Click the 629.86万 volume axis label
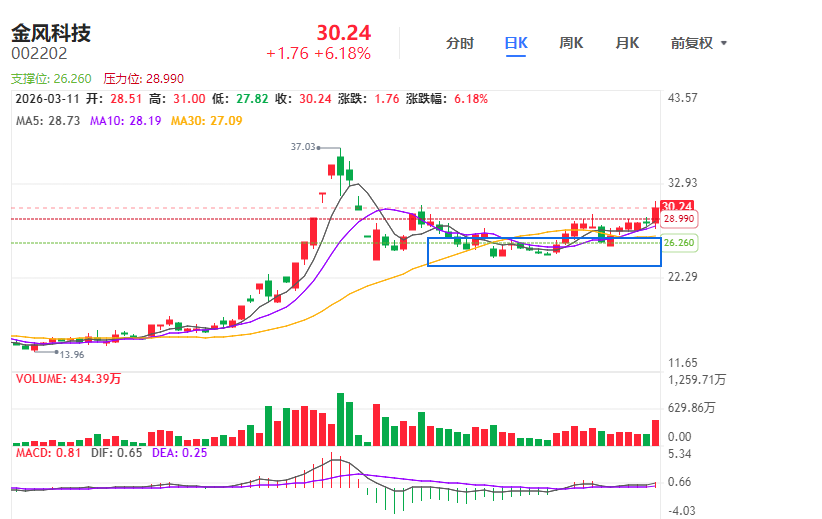 click(691, 408)
